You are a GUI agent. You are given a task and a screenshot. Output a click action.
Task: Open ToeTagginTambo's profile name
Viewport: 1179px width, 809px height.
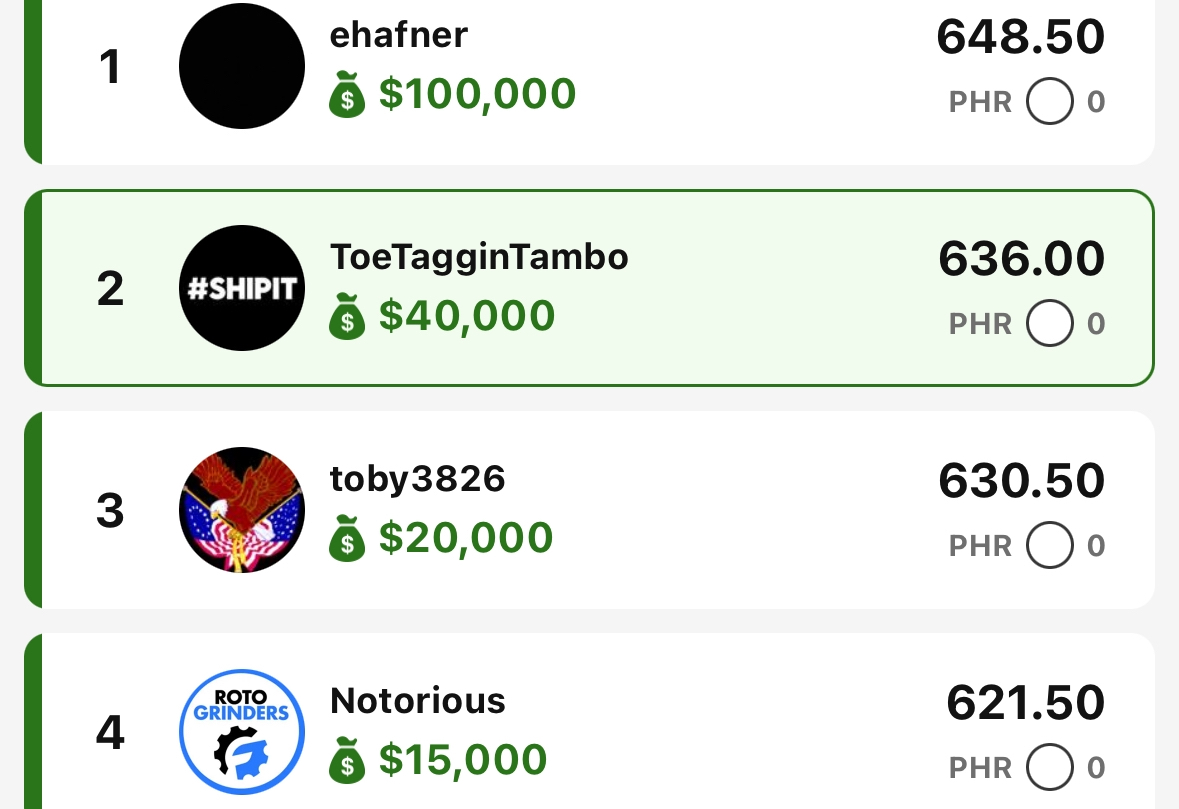[x=479, y=257]
